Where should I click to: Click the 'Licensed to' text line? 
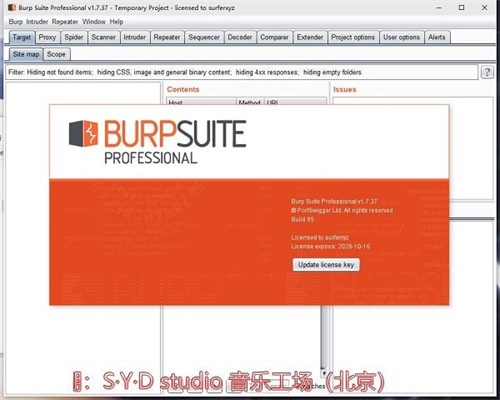[x=320, y=237]
